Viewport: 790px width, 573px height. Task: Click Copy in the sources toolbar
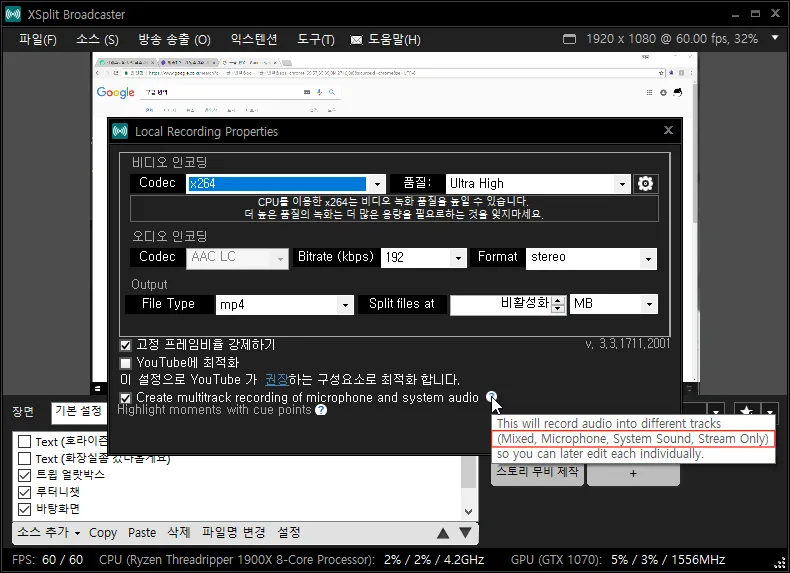(x=103, y=533)
